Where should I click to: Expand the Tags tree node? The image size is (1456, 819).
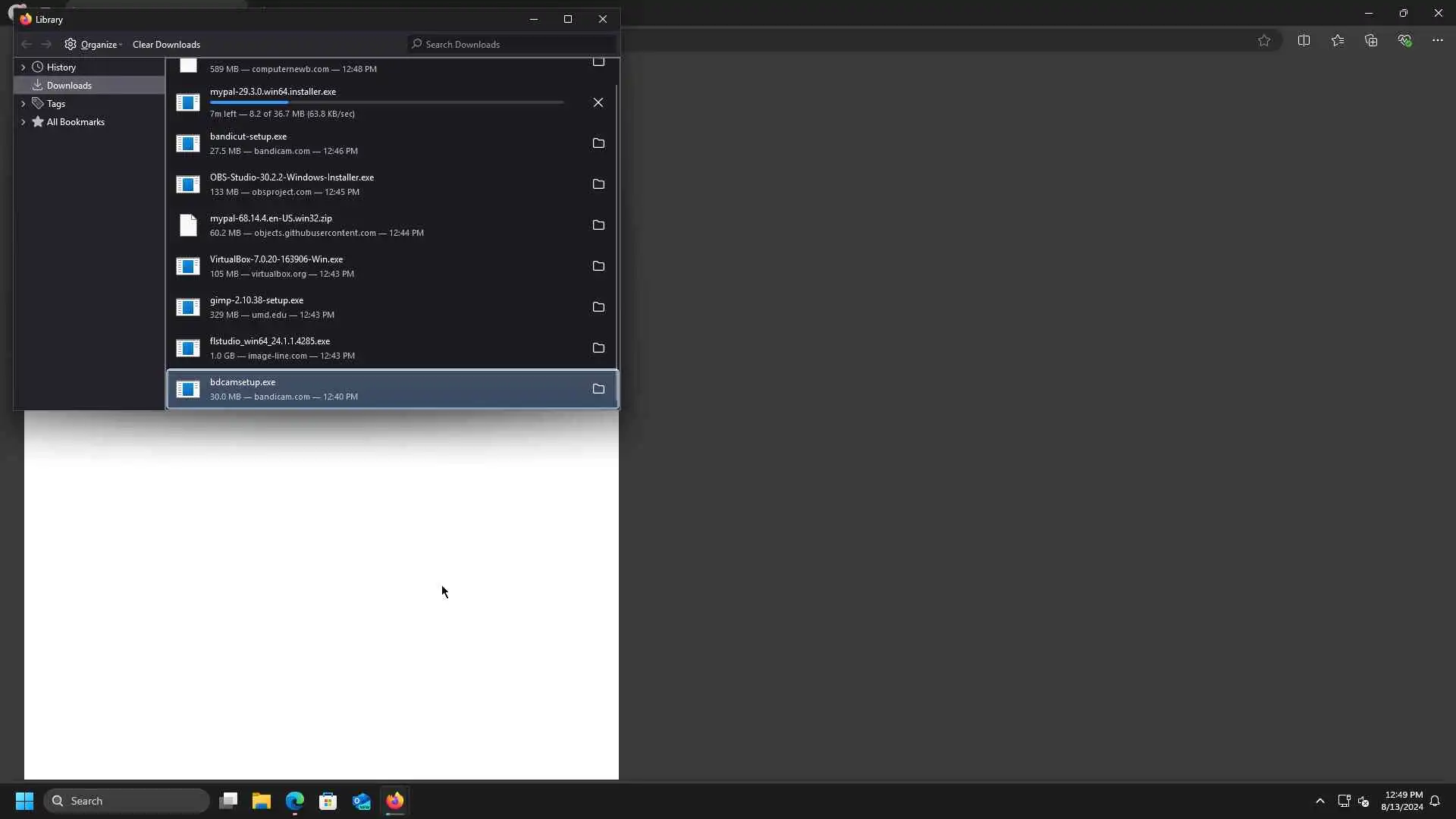coord(23,104)
